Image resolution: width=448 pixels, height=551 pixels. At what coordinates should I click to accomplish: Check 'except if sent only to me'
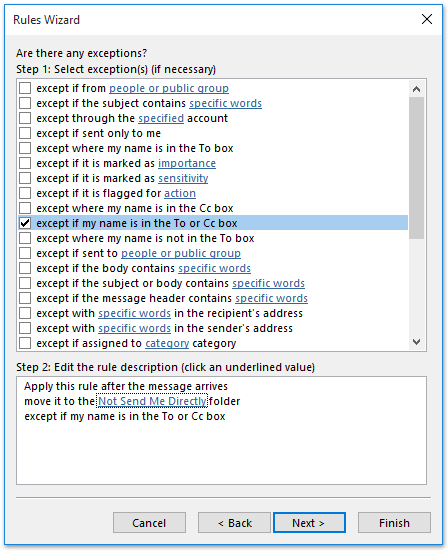[x=25, y=133]
